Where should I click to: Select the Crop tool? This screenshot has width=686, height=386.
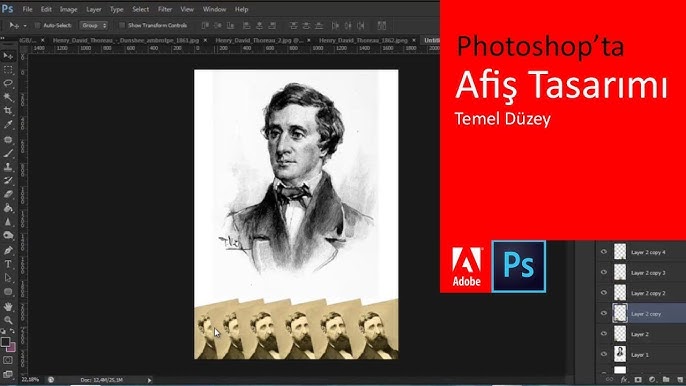point(8,111)
